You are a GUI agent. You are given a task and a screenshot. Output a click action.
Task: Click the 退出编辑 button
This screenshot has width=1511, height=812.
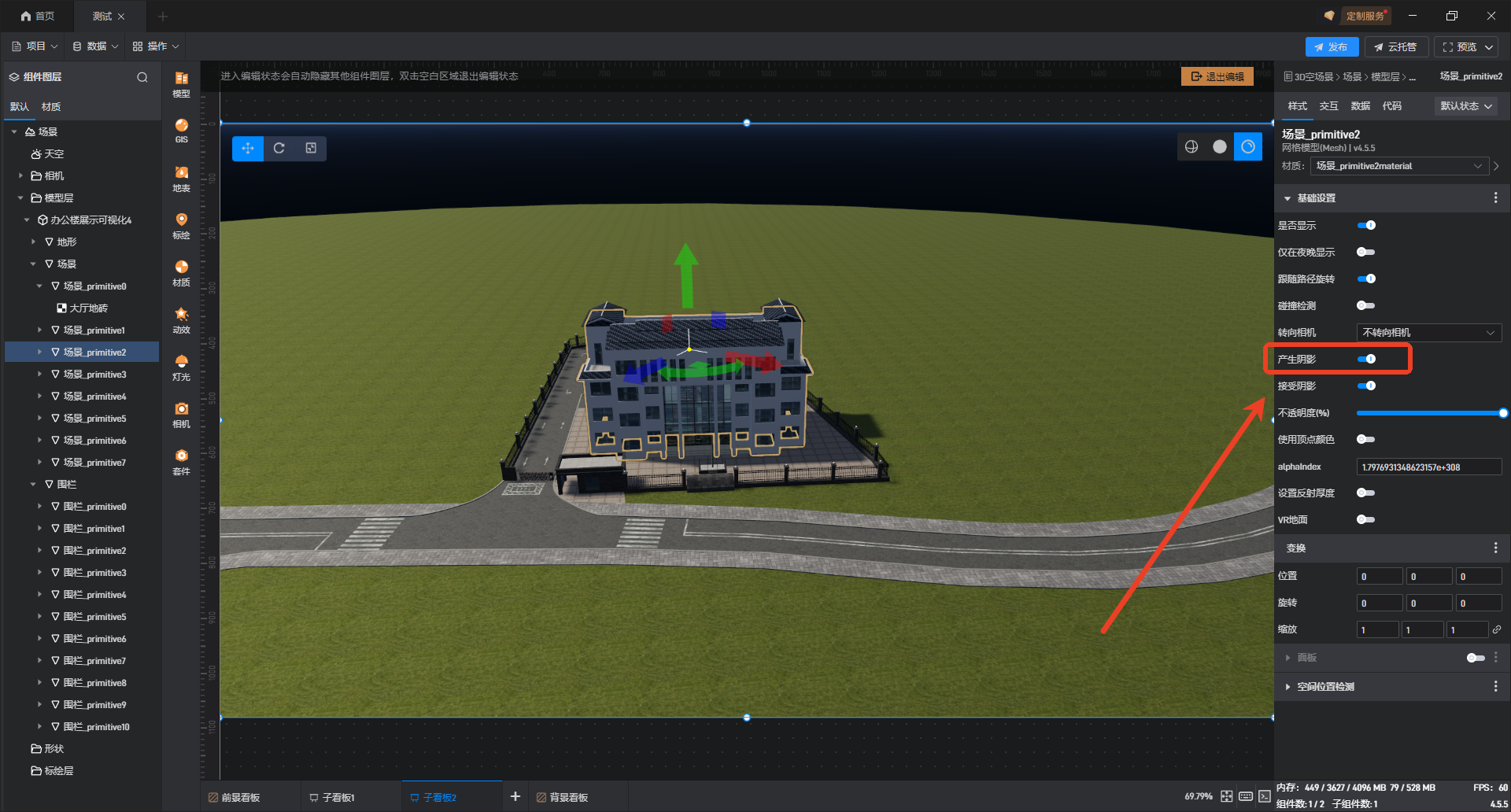coord(1217,76)
